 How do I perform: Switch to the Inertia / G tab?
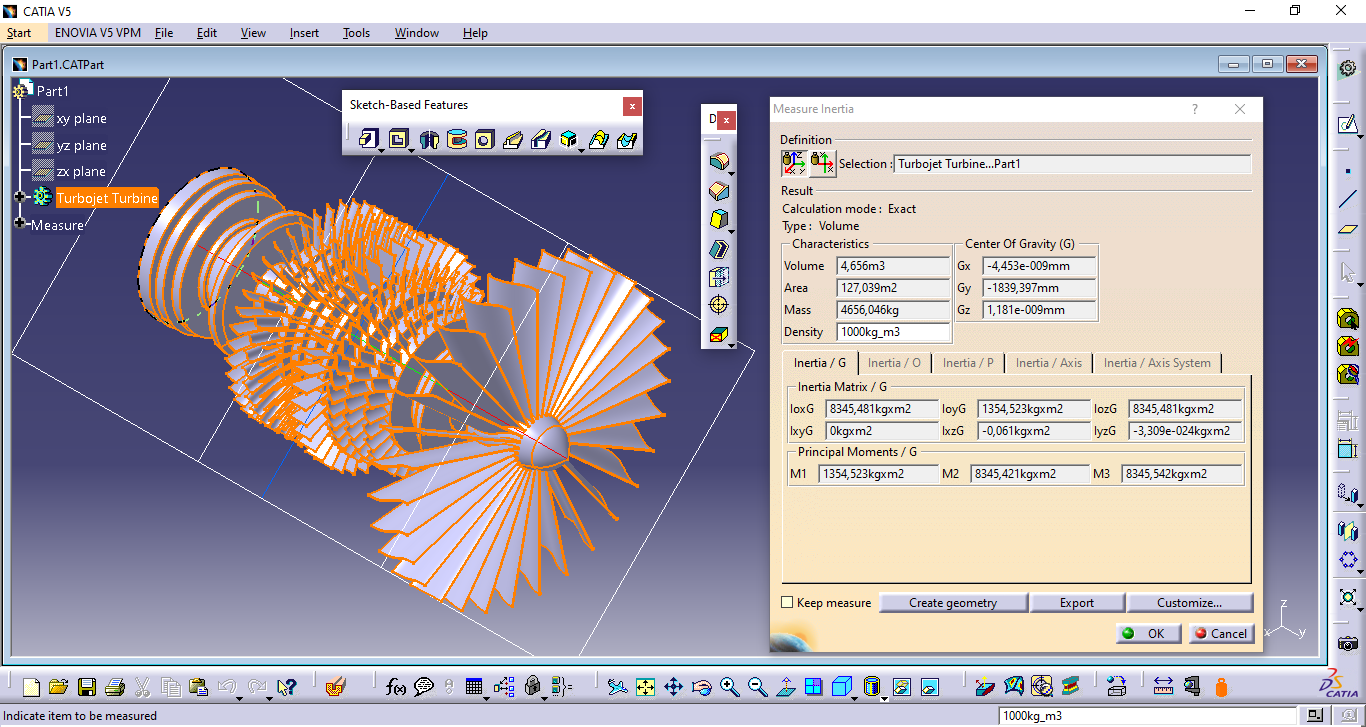point(819,363)
